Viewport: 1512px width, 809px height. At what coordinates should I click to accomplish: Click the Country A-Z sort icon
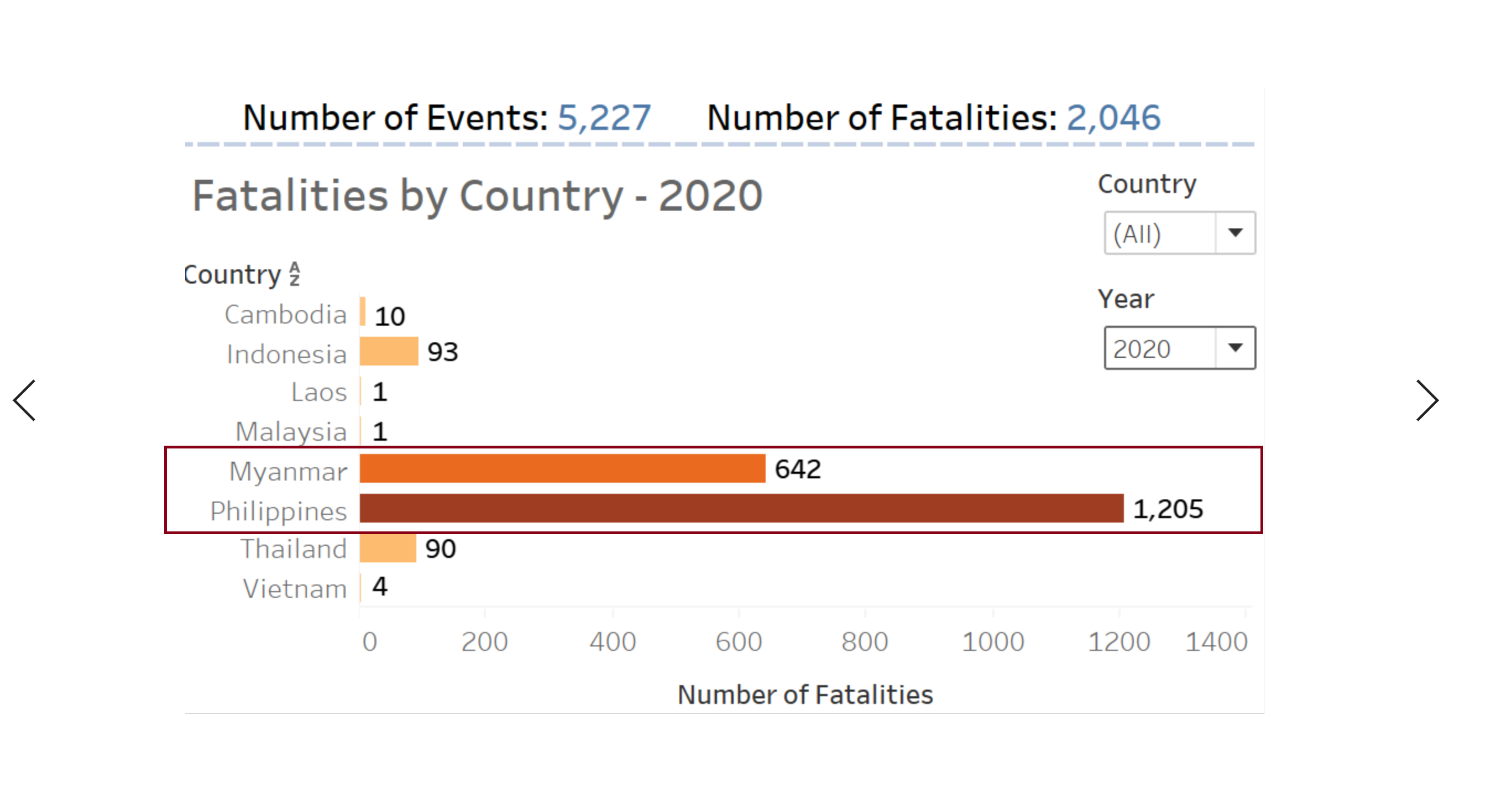295,274
